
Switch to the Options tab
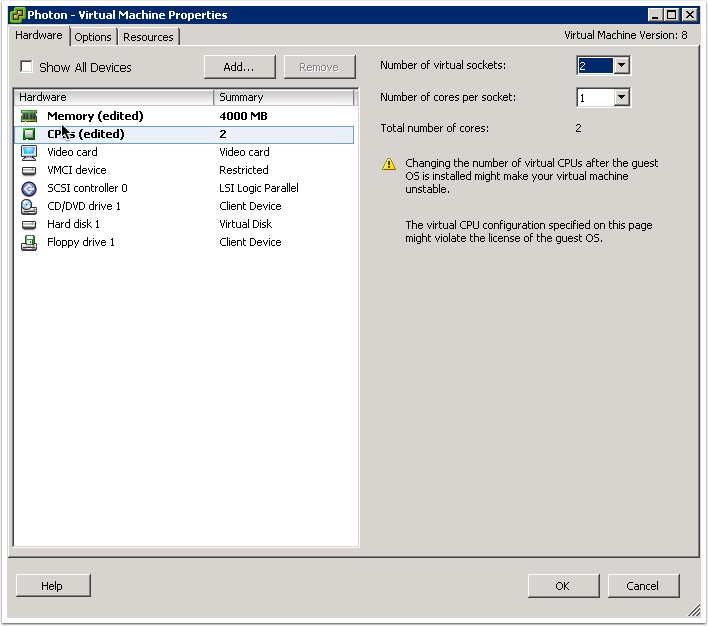click(x=93, y=37)
